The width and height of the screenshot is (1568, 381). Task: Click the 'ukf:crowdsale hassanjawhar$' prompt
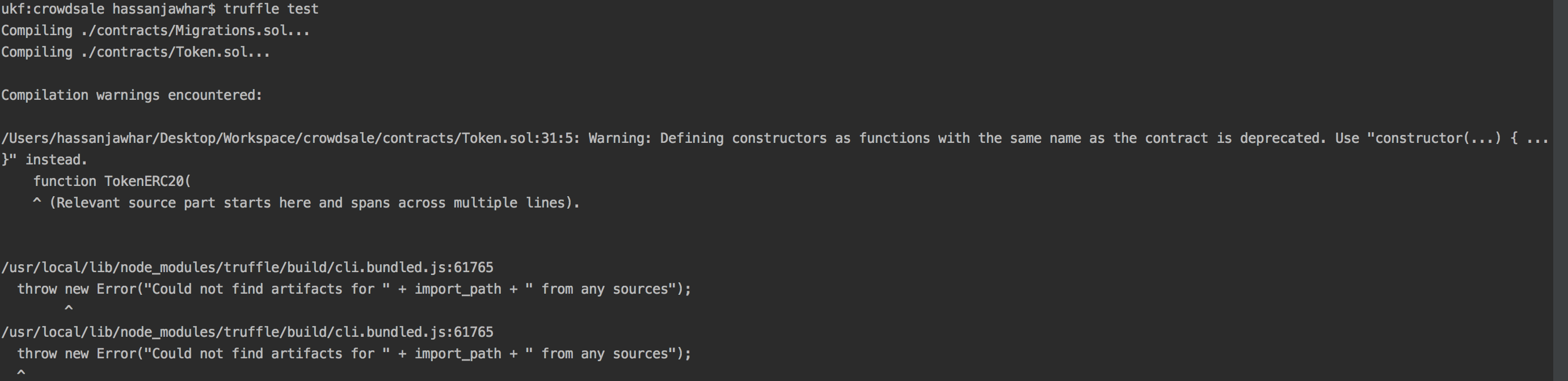coord(108,9)
